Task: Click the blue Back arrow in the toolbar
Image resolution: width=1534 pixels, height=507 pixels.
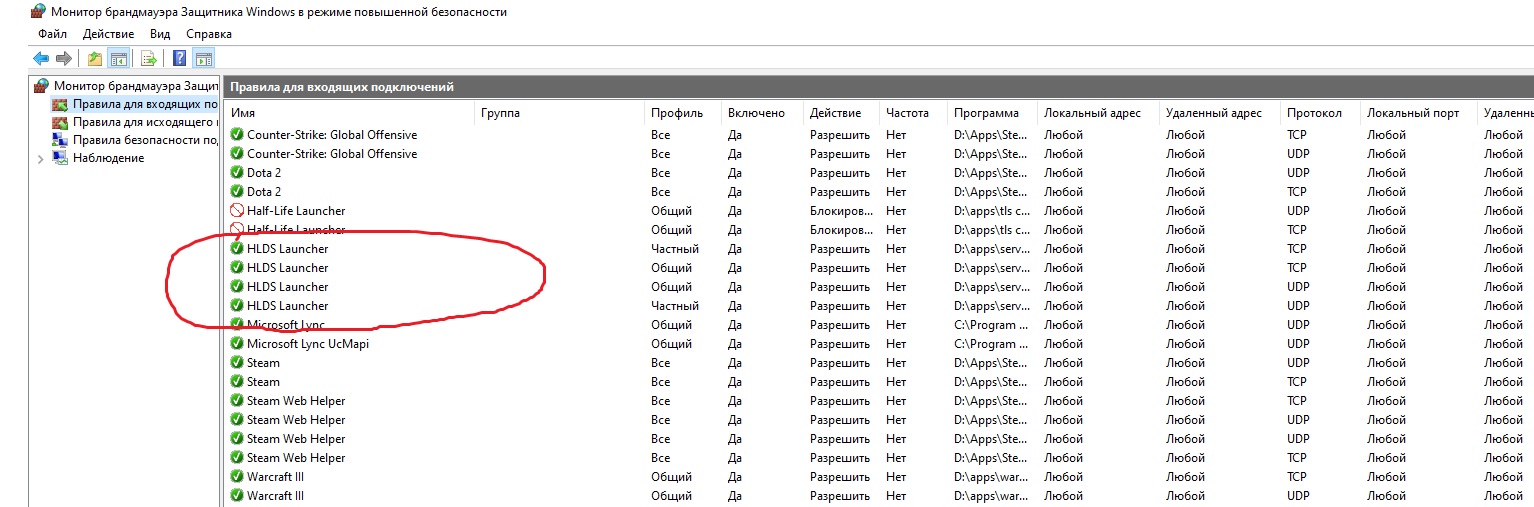Action: coord(41,58)
